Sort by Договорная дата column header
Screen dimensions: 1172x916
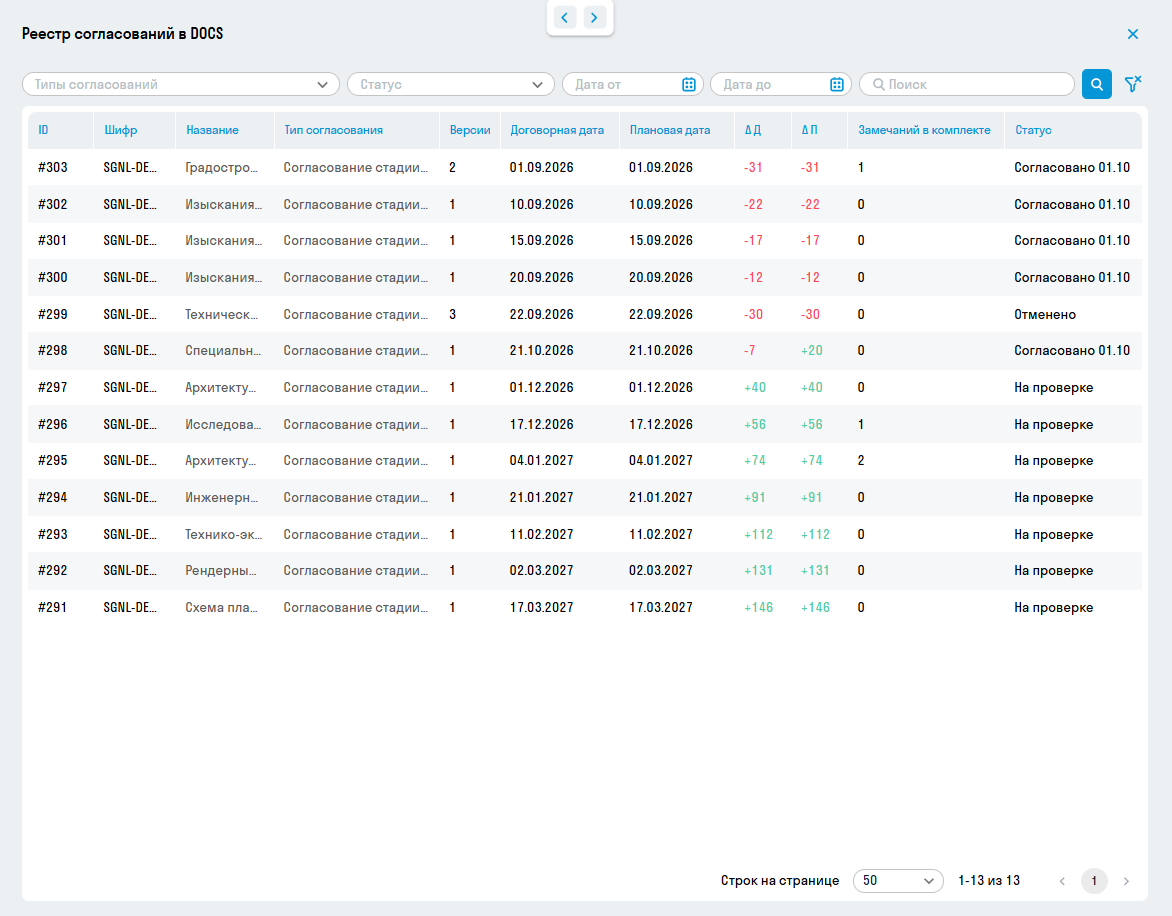click(557, 130)
